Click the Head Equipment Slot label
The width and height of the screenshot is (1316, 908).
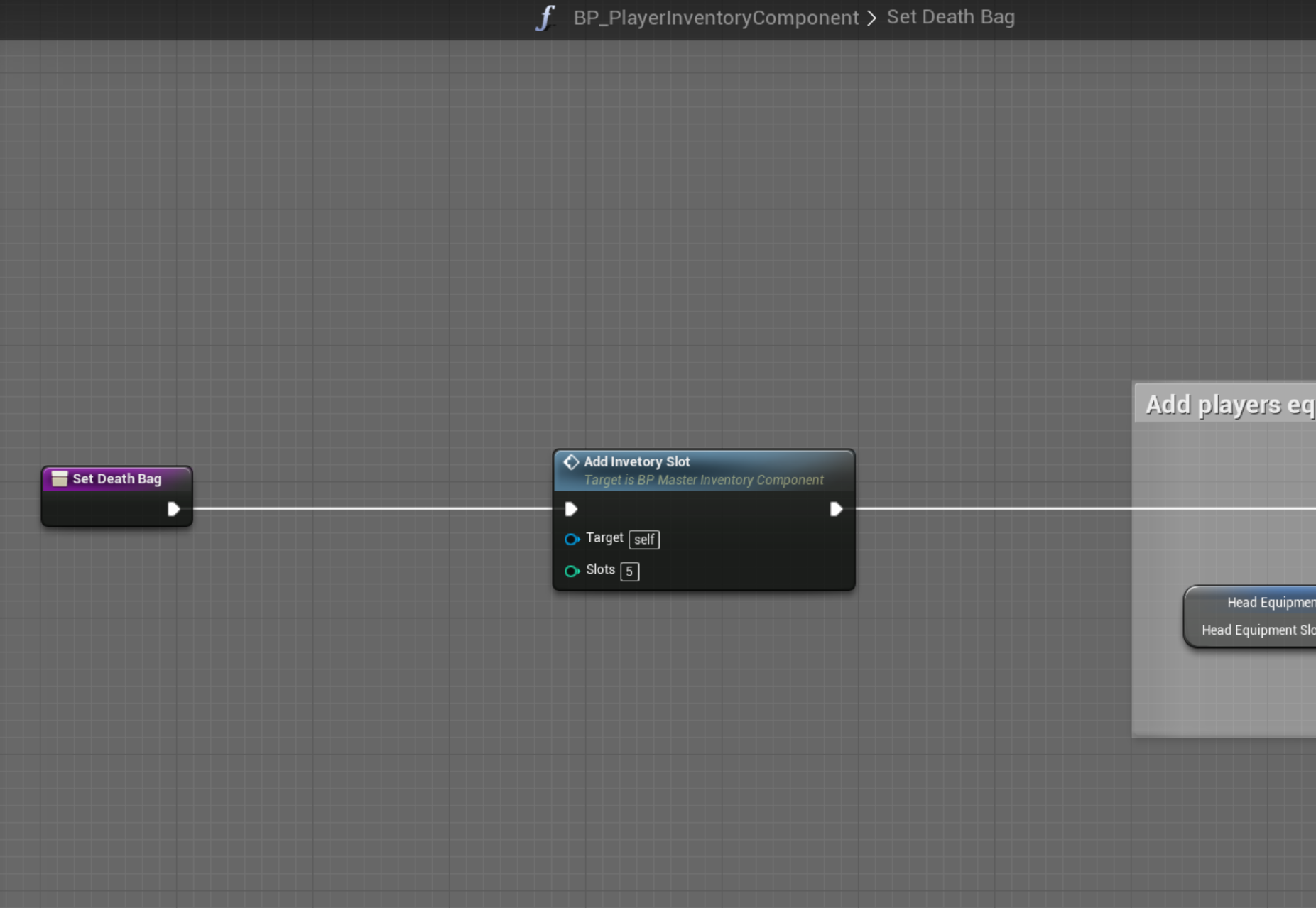[1258, 630]
